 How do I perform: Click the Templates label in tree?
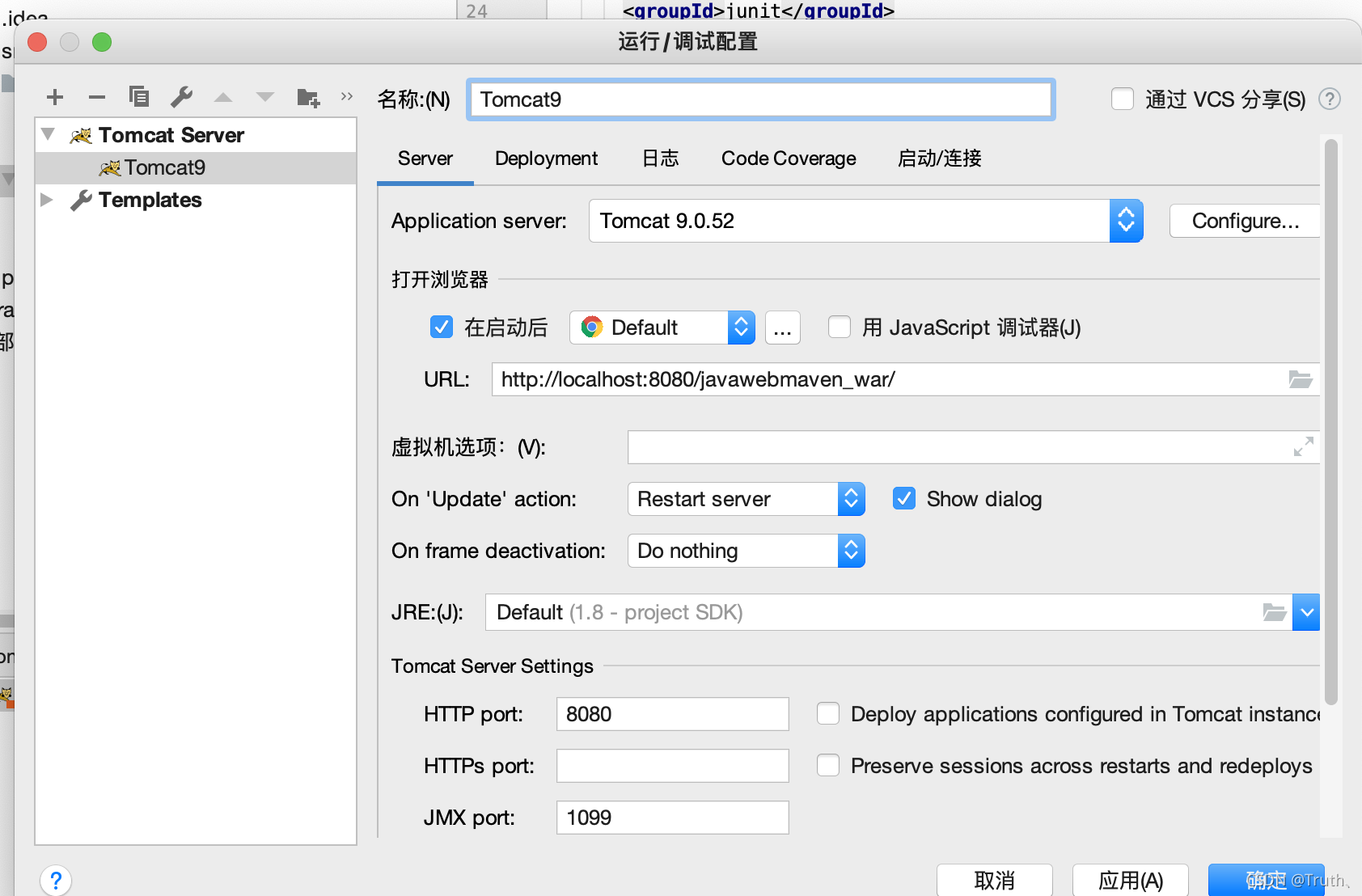[x=150, y=200]
